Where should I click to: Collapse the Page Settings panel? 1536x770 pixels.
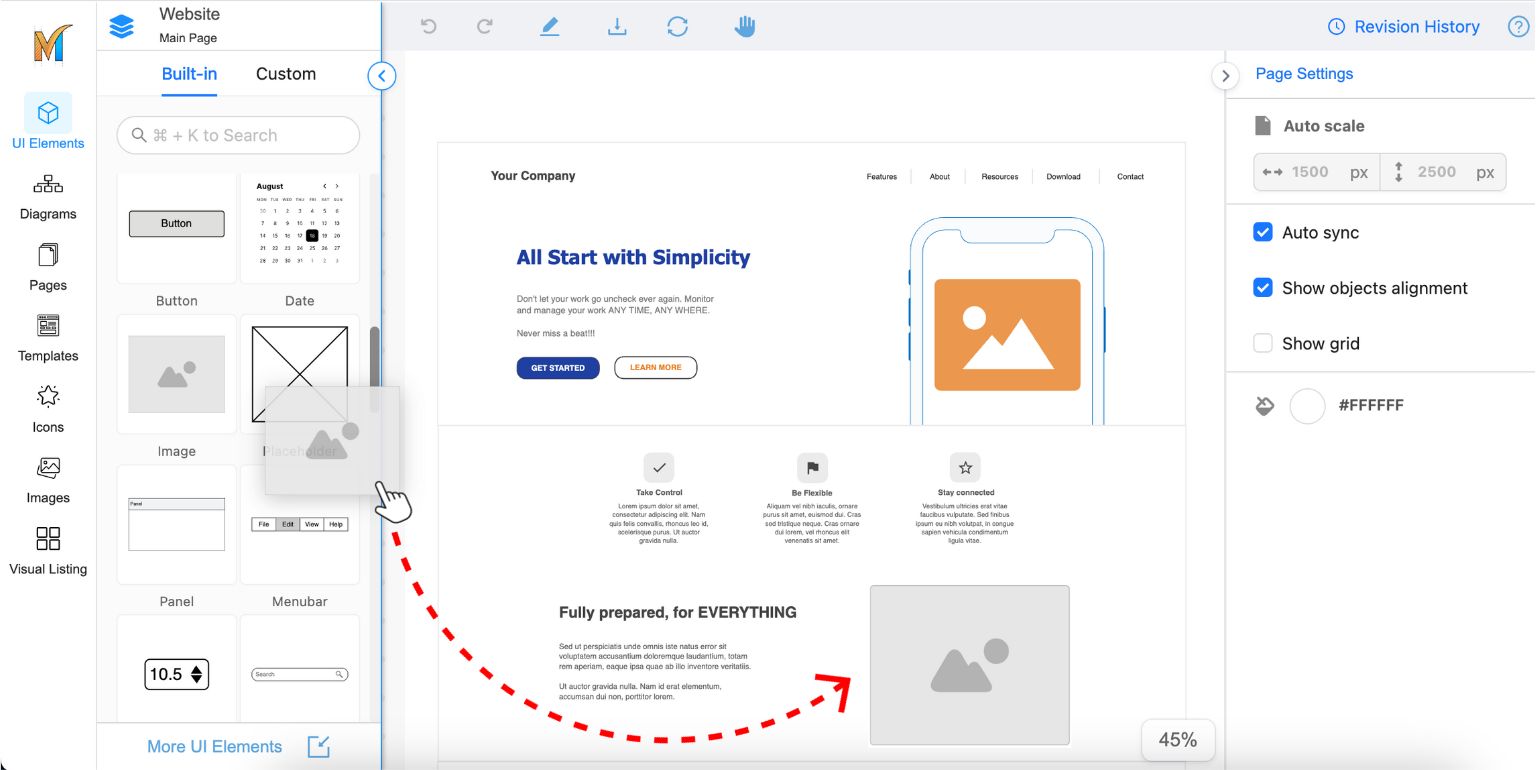[x=1225, y=76]
